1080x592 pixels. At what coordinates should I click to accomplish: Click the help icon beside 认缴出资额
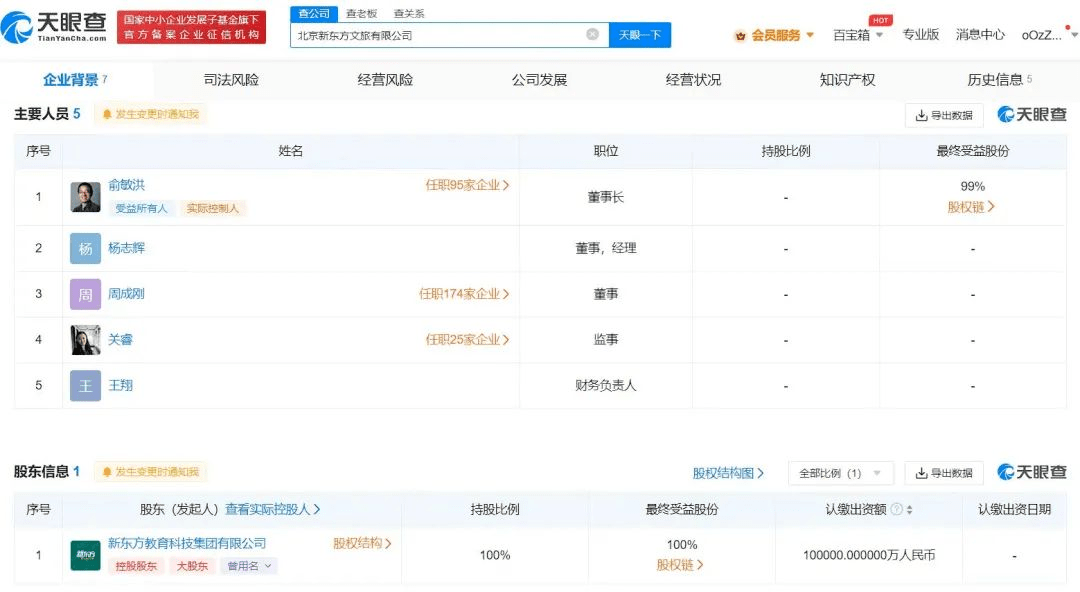click(x=896, y=510)
